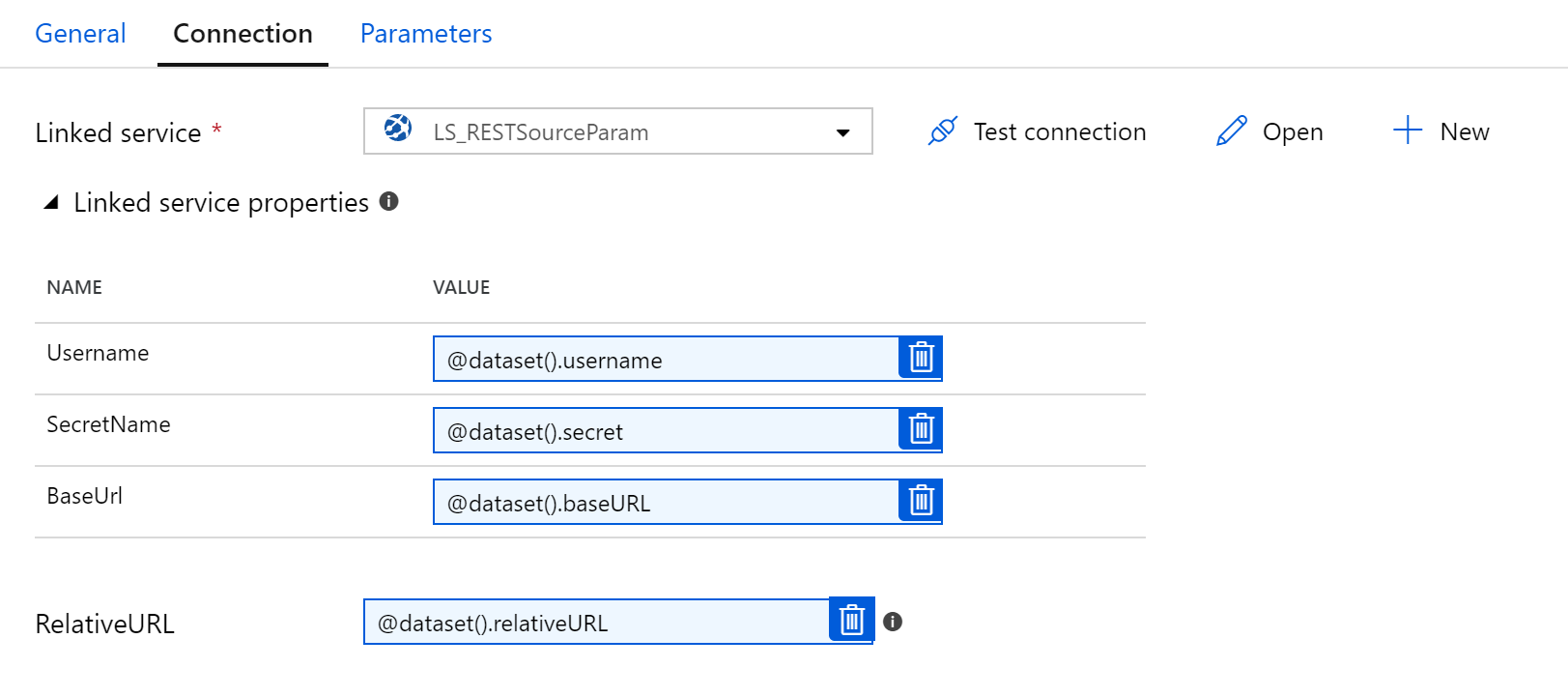1568x697 pixels.
Task: Click info icon beside Linked service properties
Action: coord(388,201)
